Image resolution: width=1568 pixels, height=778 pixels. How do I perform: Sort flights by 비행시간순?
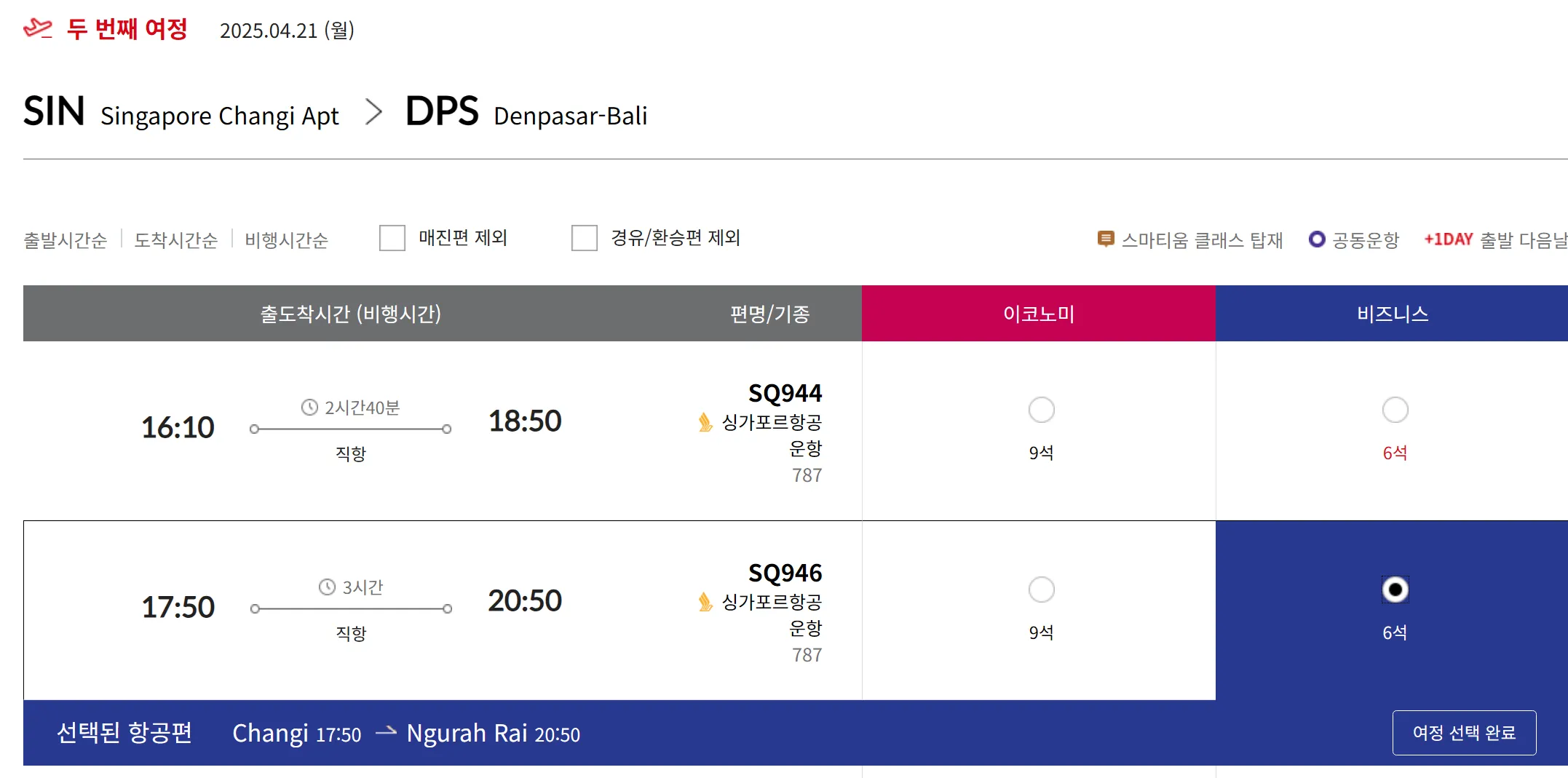tap(287, 240)
